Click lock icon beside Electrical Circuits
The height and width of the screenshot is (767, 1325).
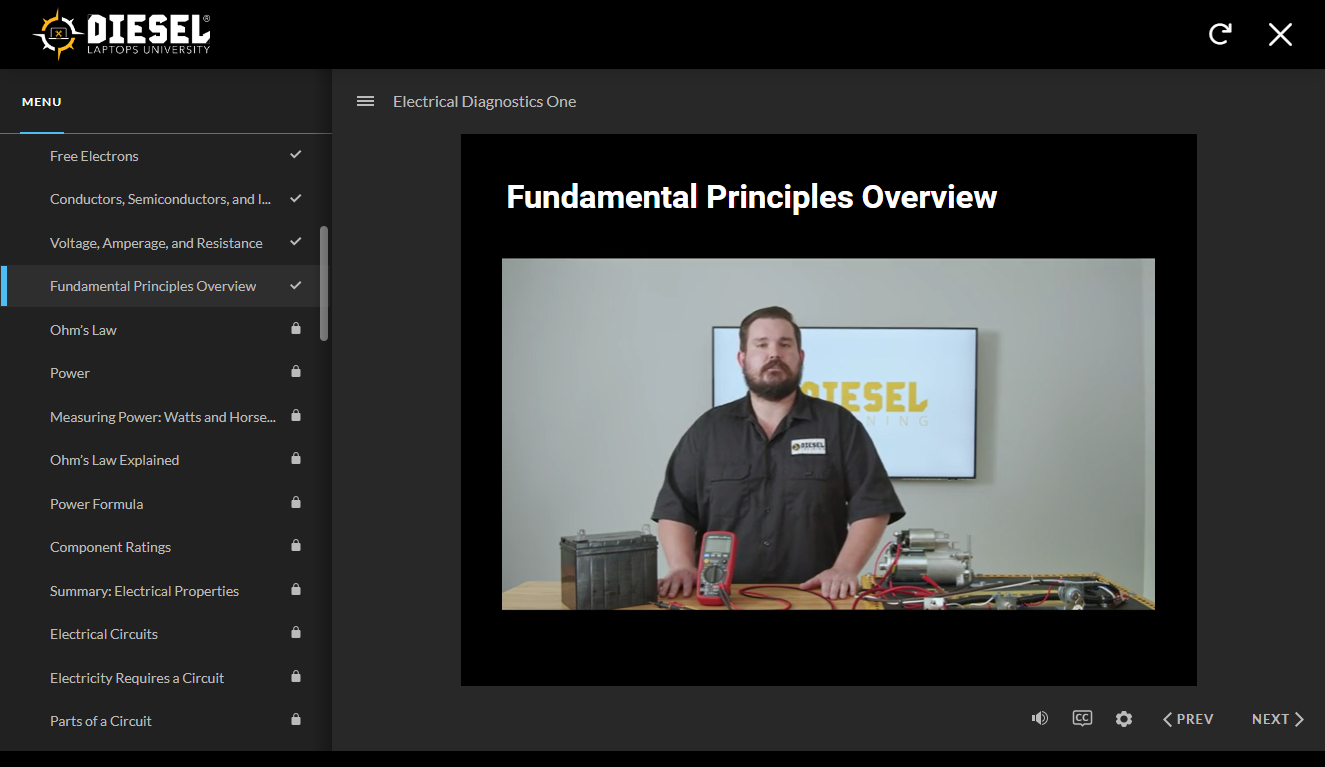click(296, 632)
